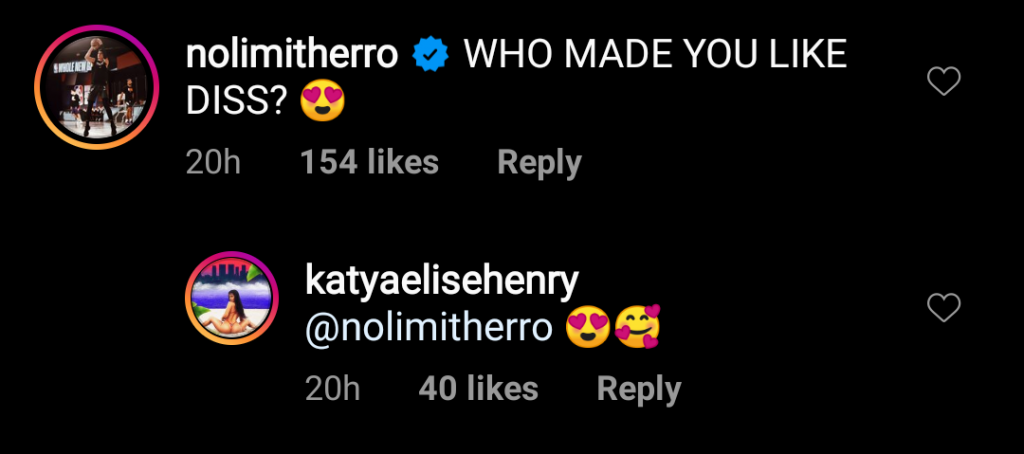This screenshot has width=1024, height=454.
Task: View the 154 likes list
Action: 369,162
